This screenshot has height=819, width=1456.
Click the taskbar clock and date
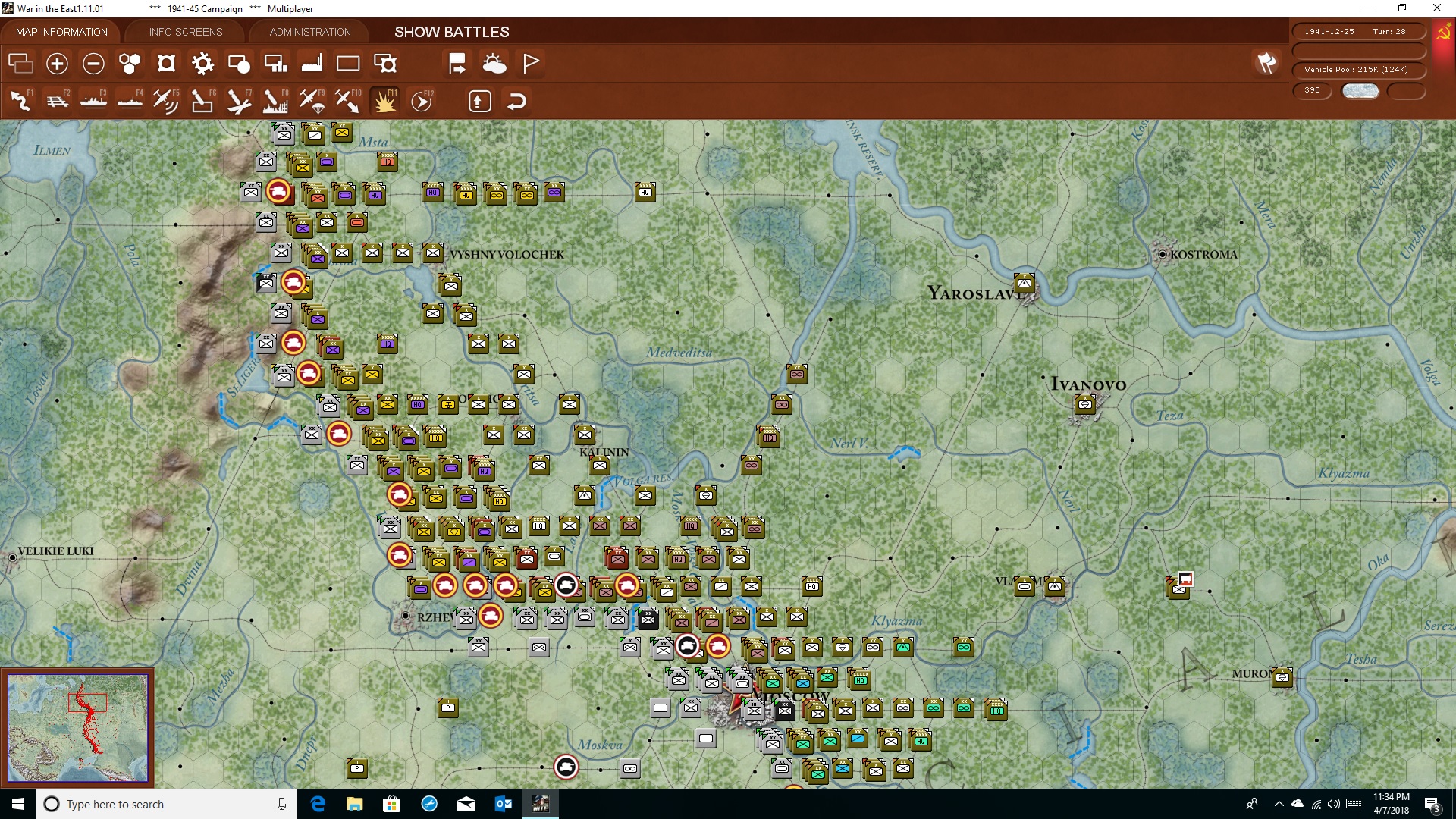[x=1391, y=804]
